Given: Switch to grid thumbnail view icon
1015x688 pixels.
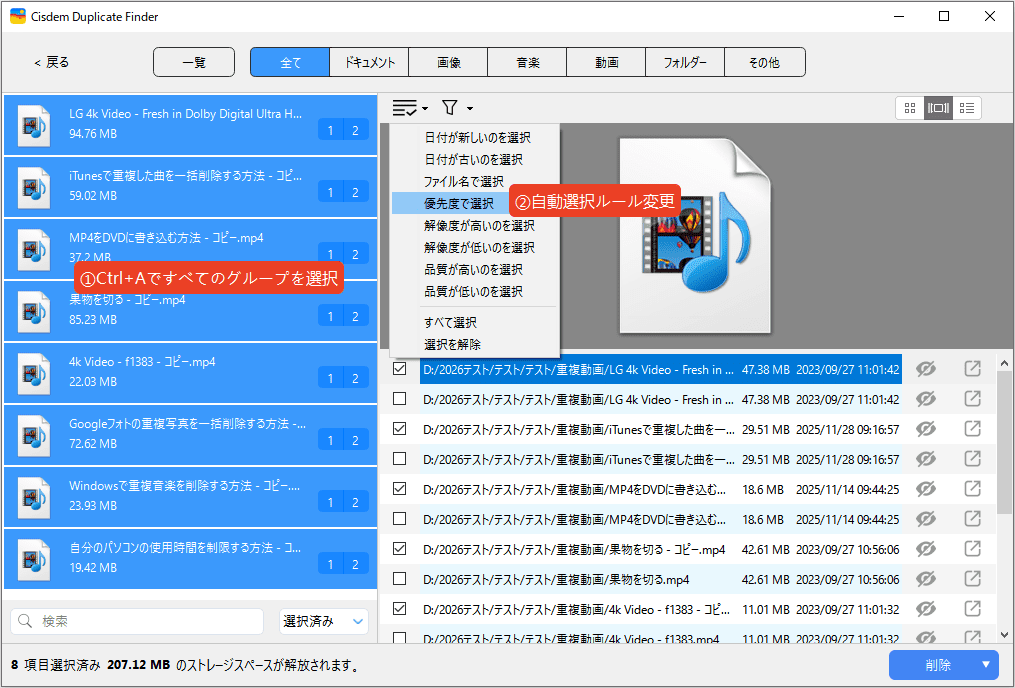Looking at the screenshot, I should coord(910,108).
